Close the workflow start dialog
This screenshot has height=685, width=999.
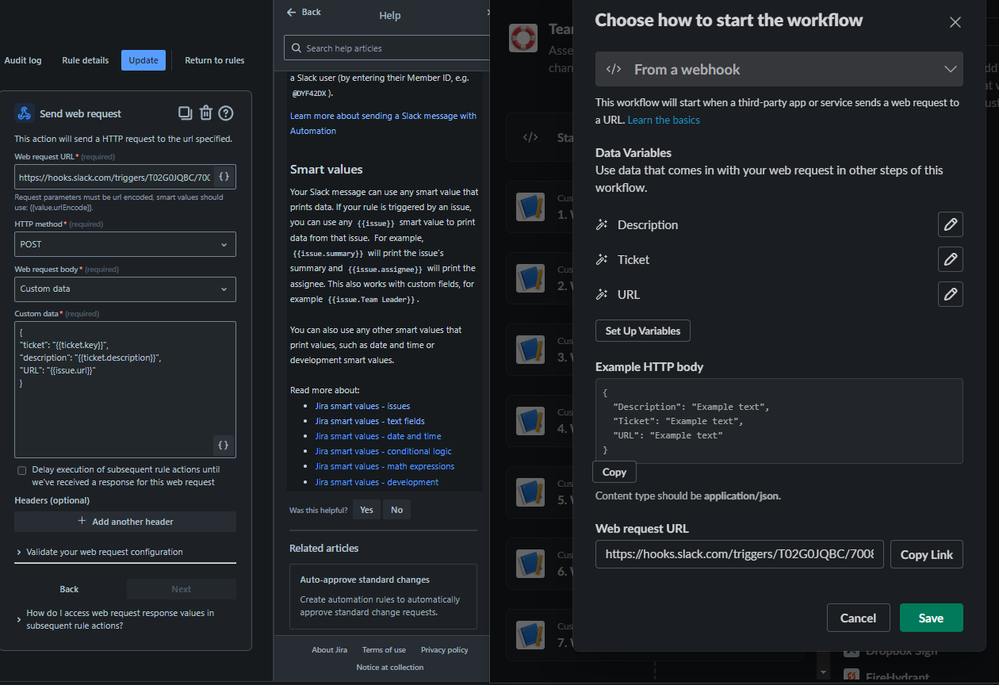(x=954, y=22)
